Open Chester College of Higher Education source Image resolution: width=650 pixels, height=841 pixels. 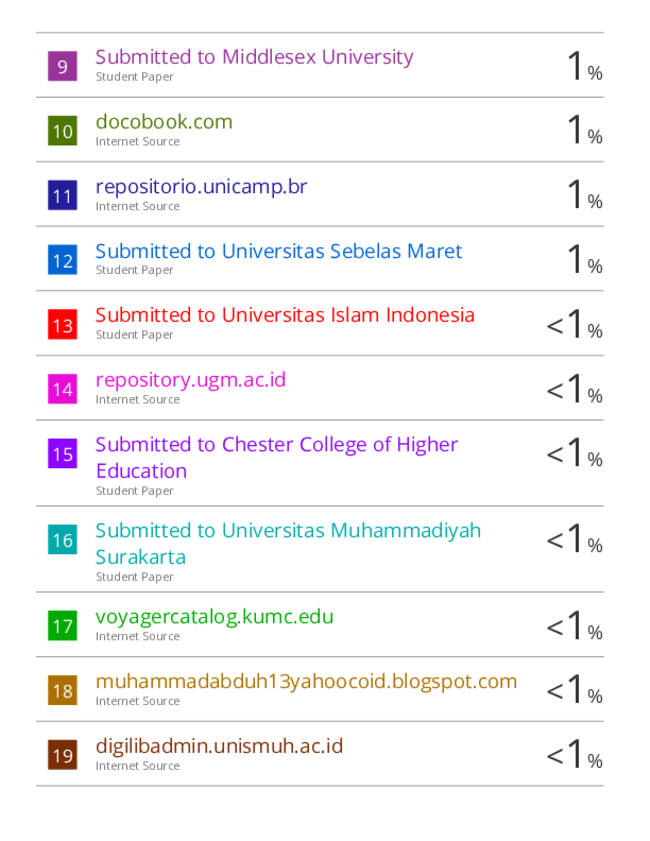(x=276, y=458)
